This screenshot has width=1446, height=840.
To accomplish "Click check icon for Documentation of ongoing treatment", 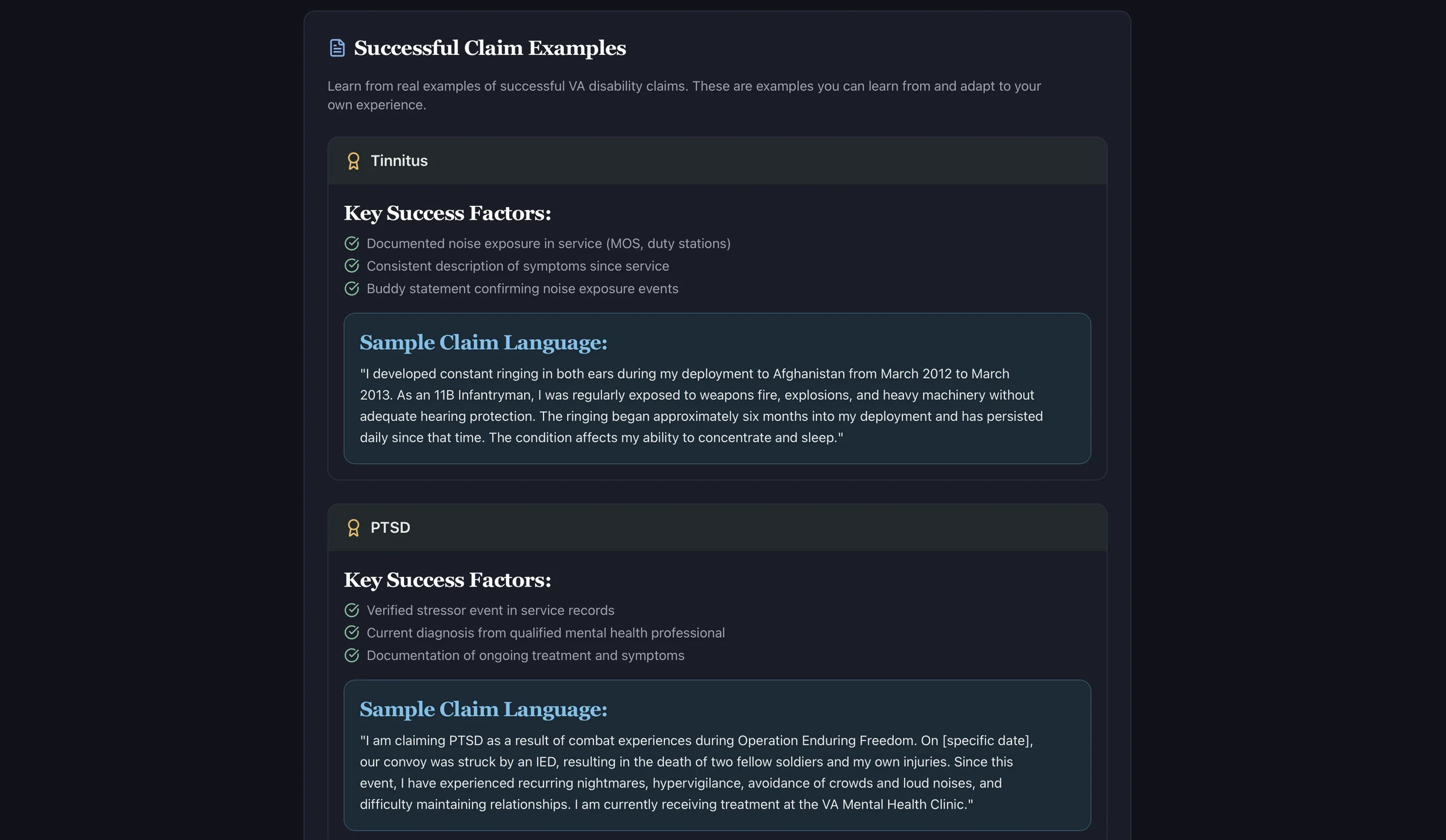I will point(352,655).
